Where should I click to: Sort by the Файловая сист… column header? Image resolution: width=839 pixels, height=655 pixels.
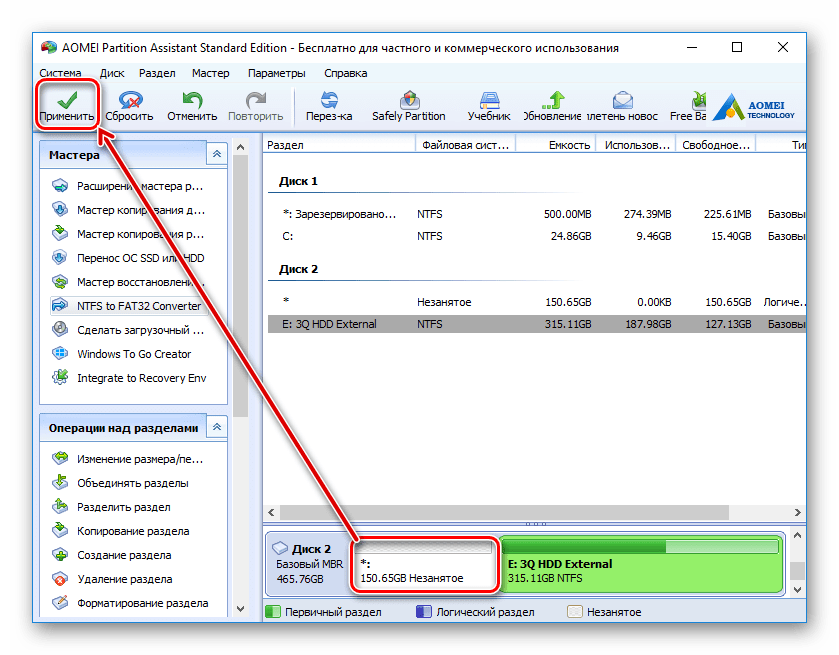point(466,145)
